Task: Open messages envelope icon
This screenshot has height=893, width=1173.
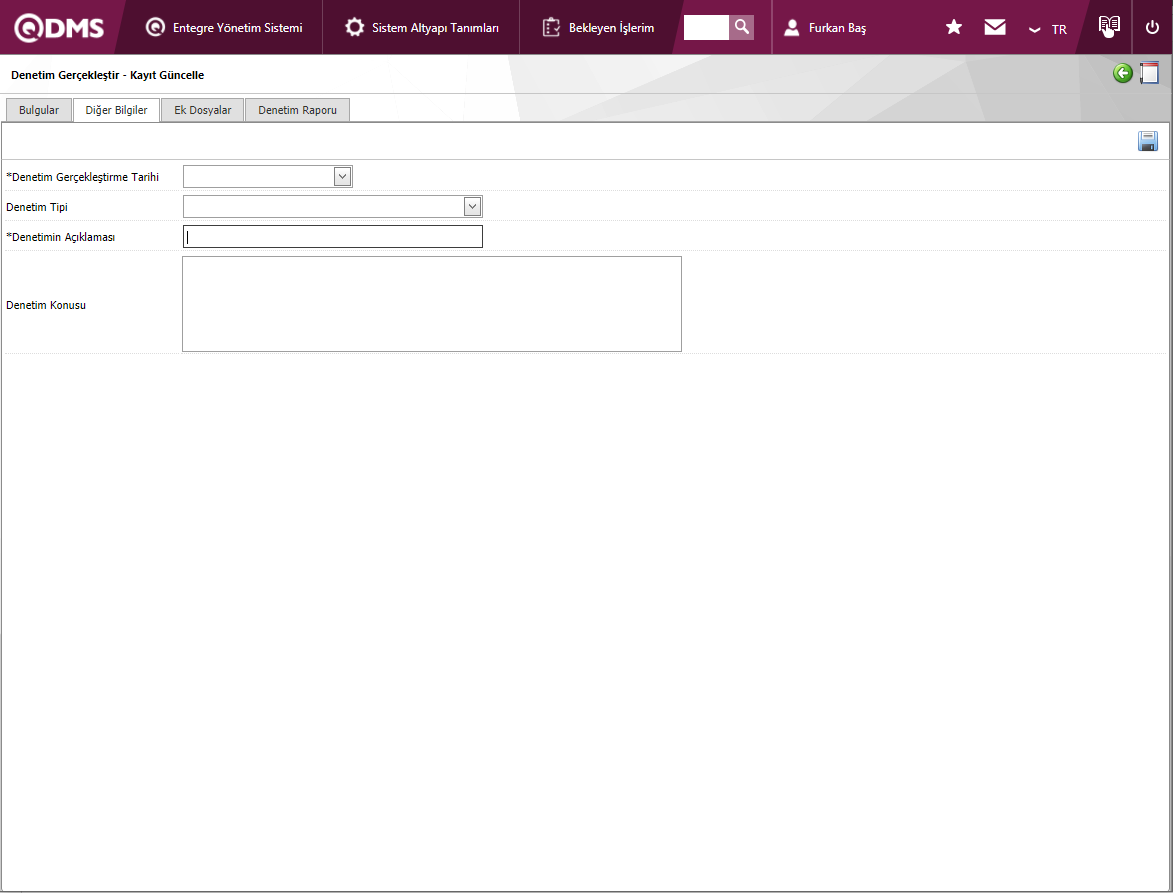Action: (995, 28)
